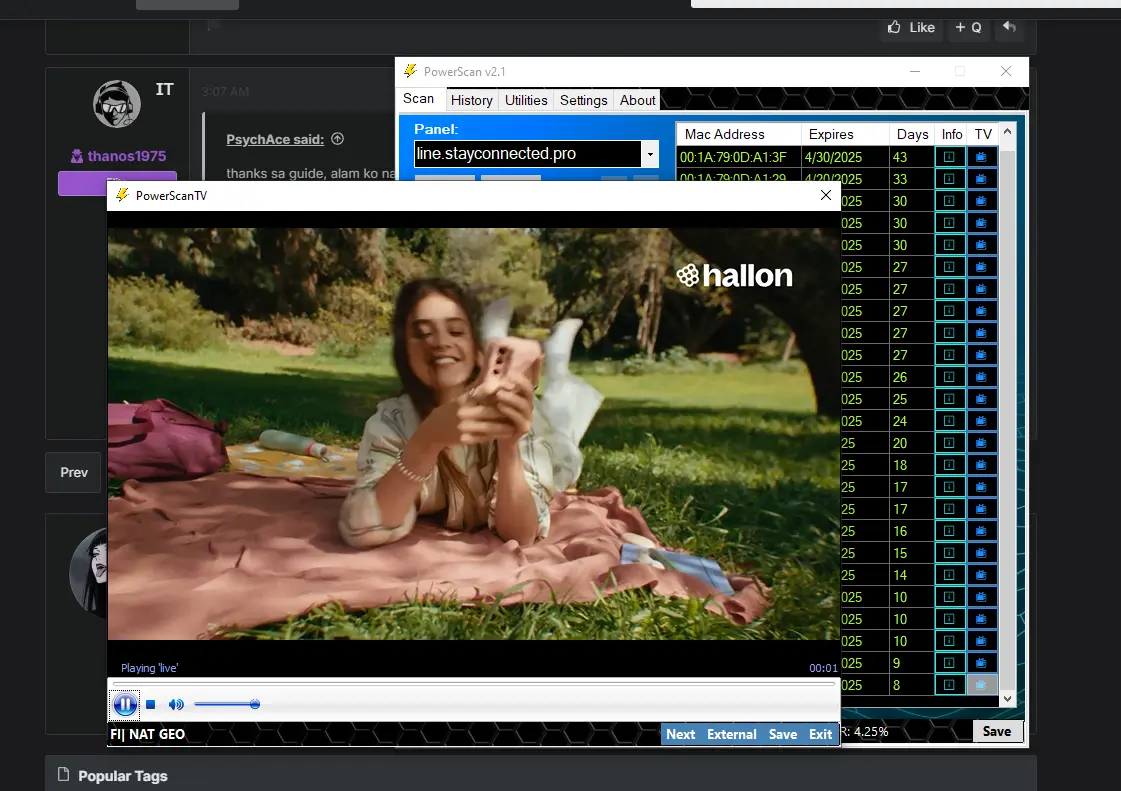This screenshot has height=791, width=1121.
Task: Open Info for the 25-day row
Action: point(949,399)
